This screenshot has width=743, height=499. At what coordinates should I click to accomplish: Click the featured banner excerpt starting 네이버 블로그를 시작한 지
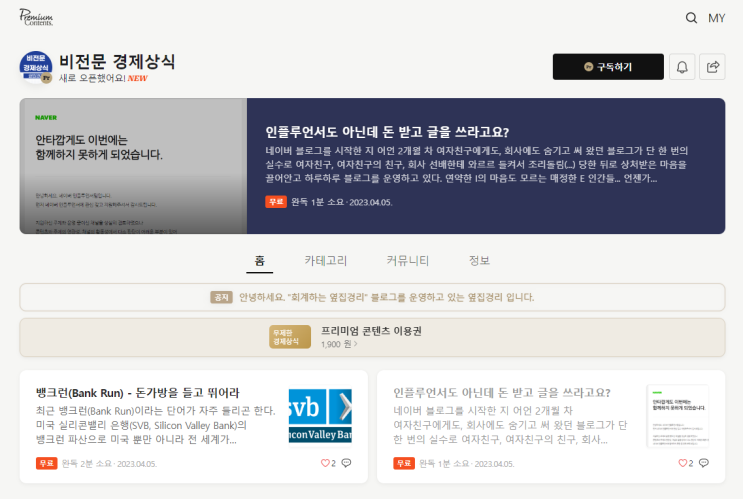[476, 164]
